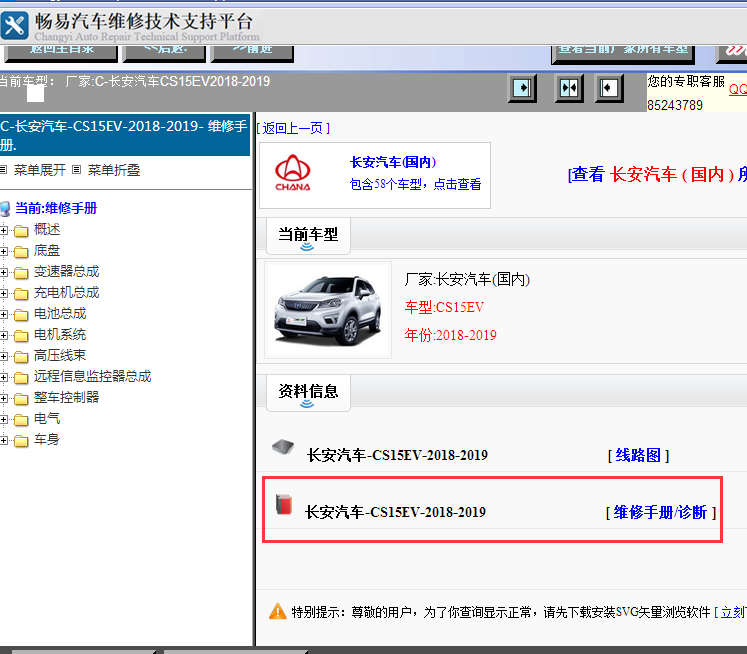747x654 pixels.
Task: Expand the 电池总成 tree node
Action: 3,314
